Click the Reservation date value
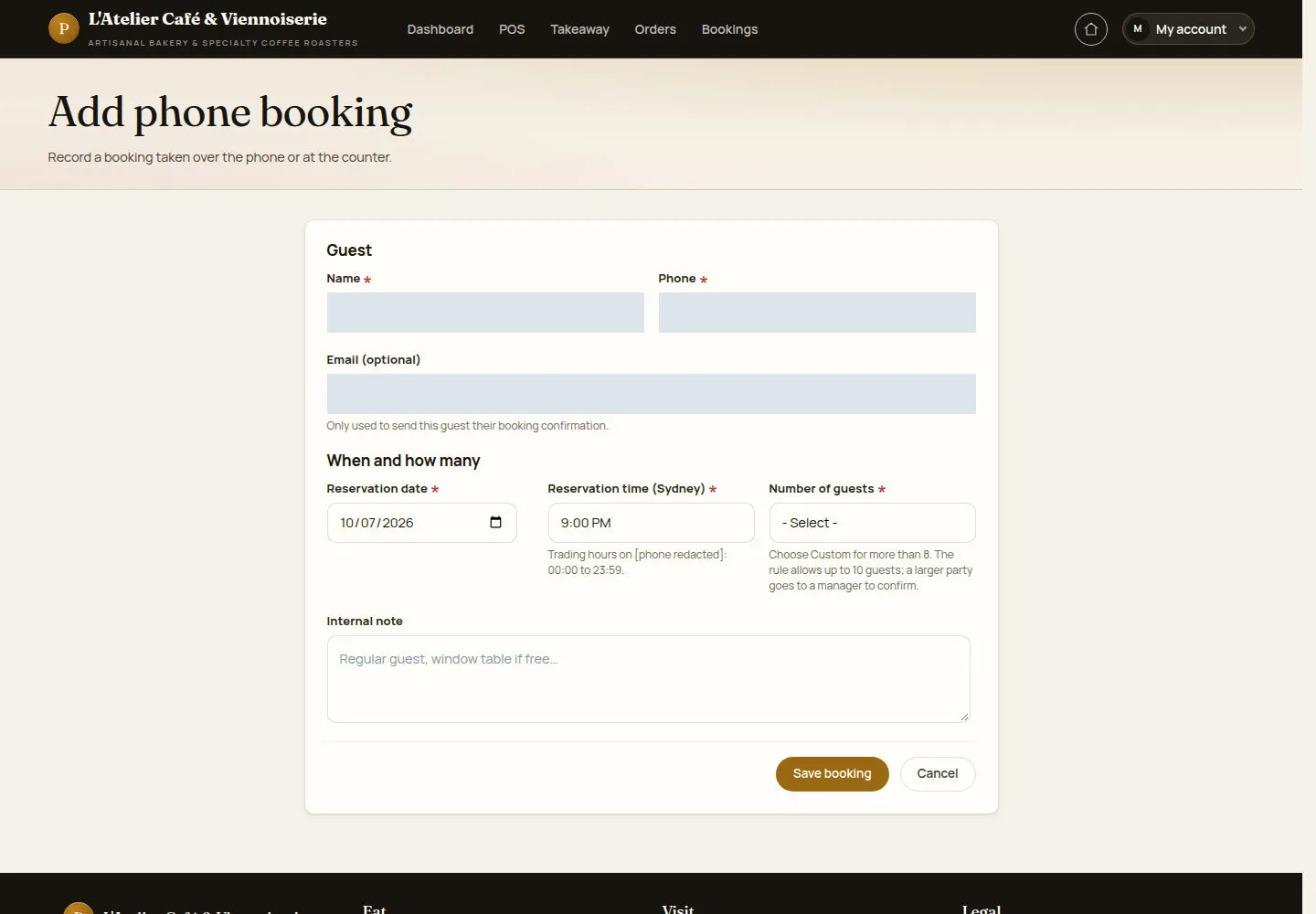Viewport: 1316px width, 914px height. (377, 523)
